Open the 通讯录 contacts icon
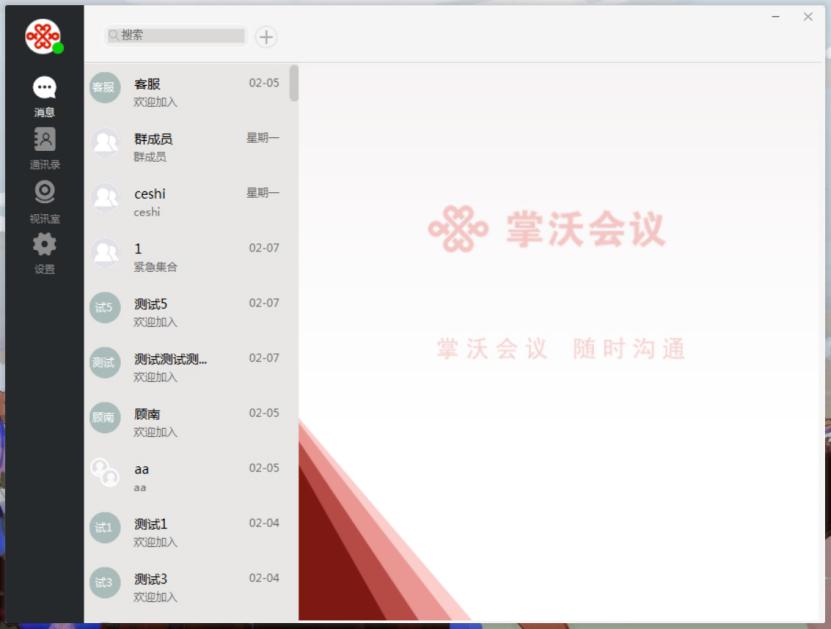The height and width of the screenshot is (629, 831). click(44, 147)
